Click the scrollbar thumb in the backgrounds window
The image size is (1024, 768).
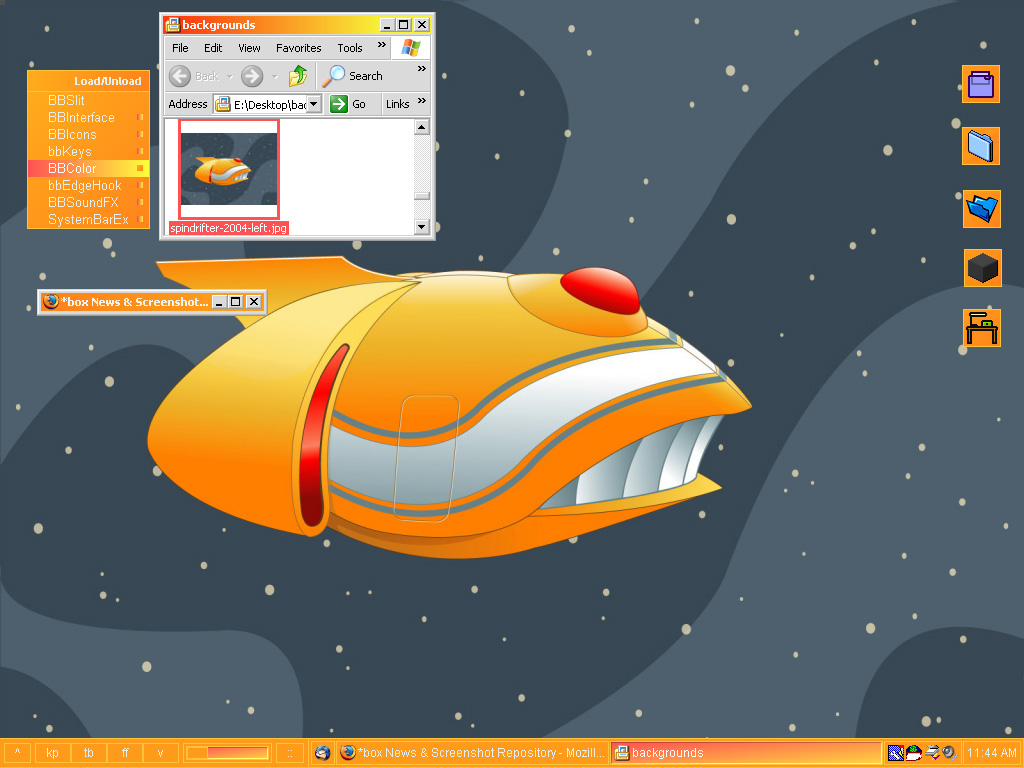point(422,196)
